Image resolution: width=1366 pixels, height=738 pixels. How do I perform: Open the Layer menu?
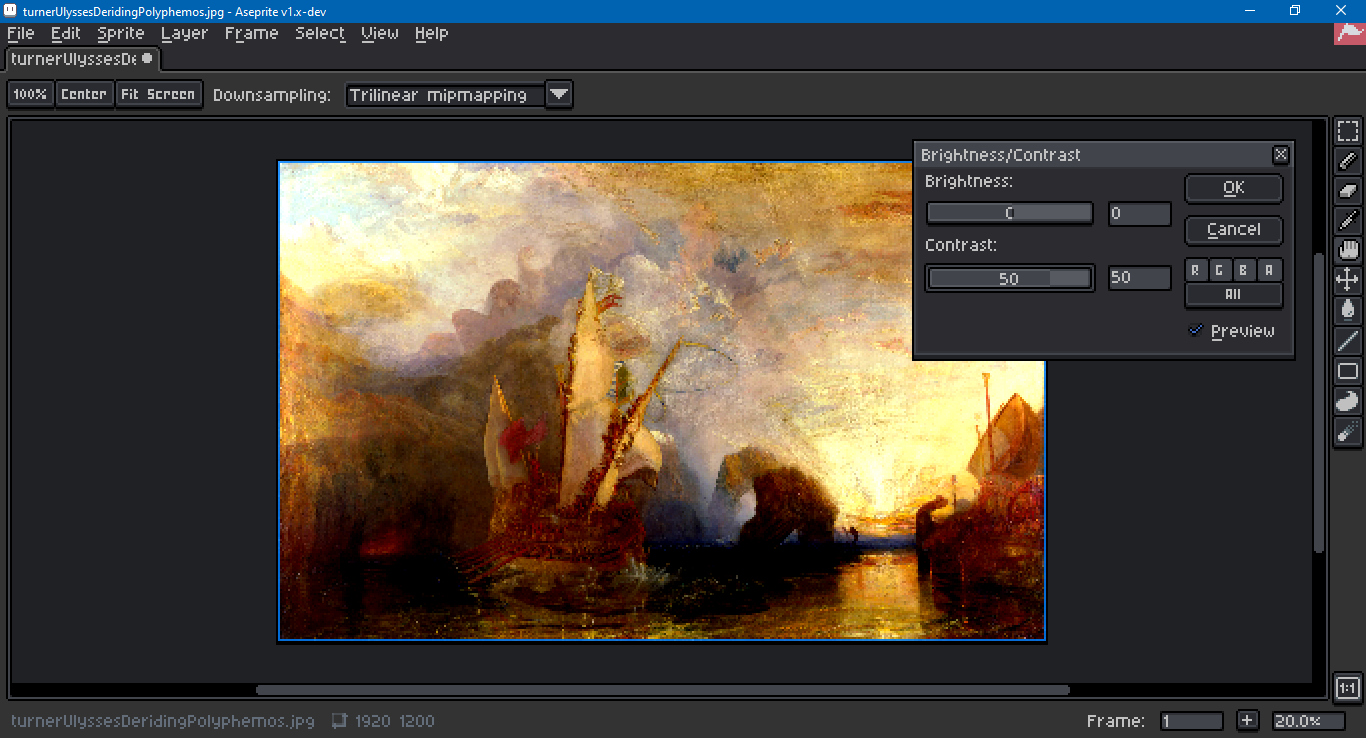pyautogui.click(x=184, y=33)
